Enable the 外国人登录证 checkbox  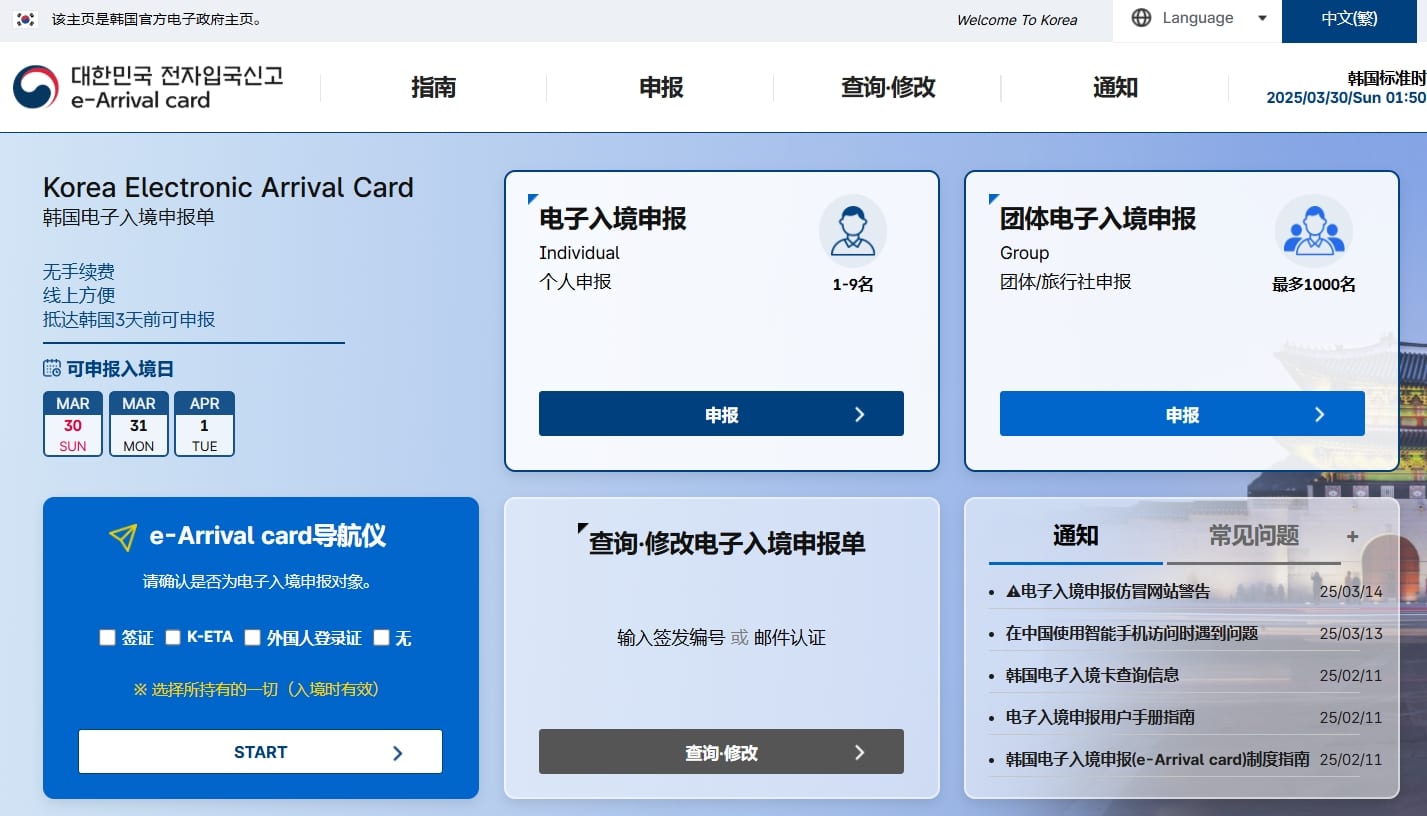pos(252,638)
